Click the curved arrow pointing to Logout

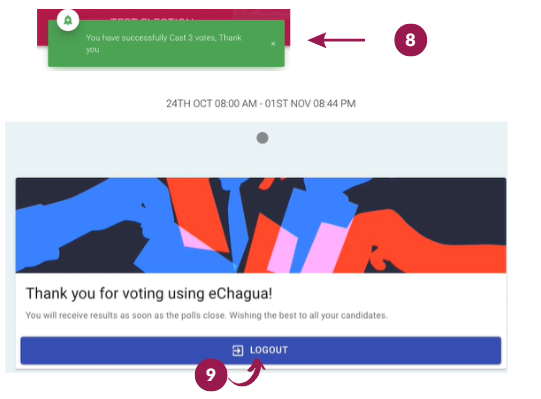(x=247, y=372)
